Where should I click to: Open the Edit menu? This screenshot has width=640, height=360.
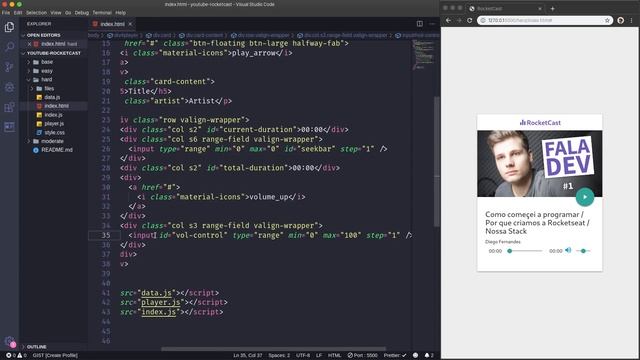(18, 13)
